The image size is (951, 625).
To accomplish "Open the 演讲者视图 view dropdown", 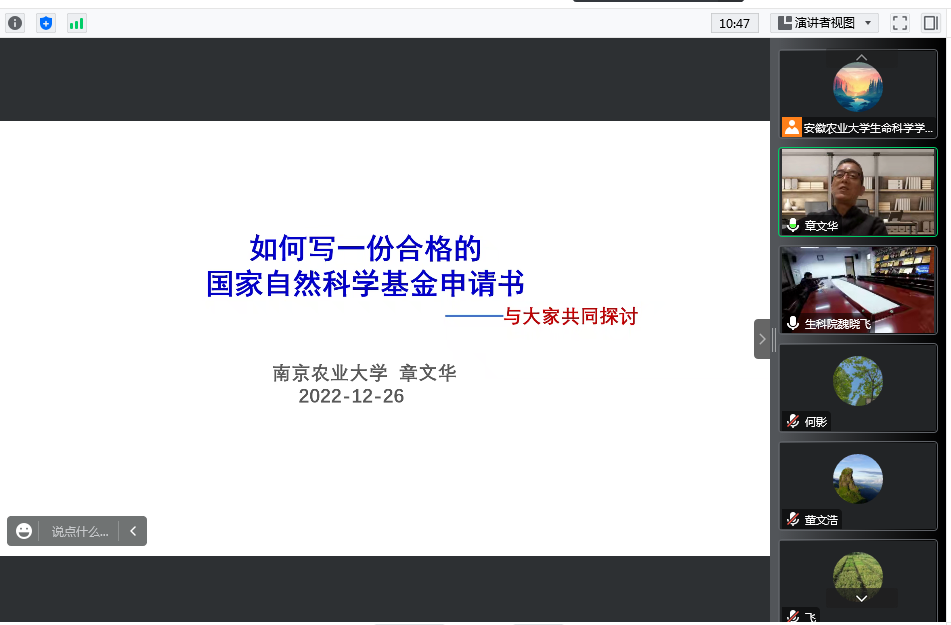I will 824,23.
